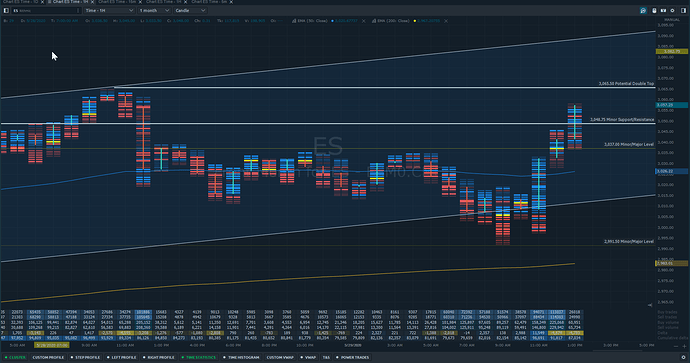Click the trading panel icon beside the gear

663,11
